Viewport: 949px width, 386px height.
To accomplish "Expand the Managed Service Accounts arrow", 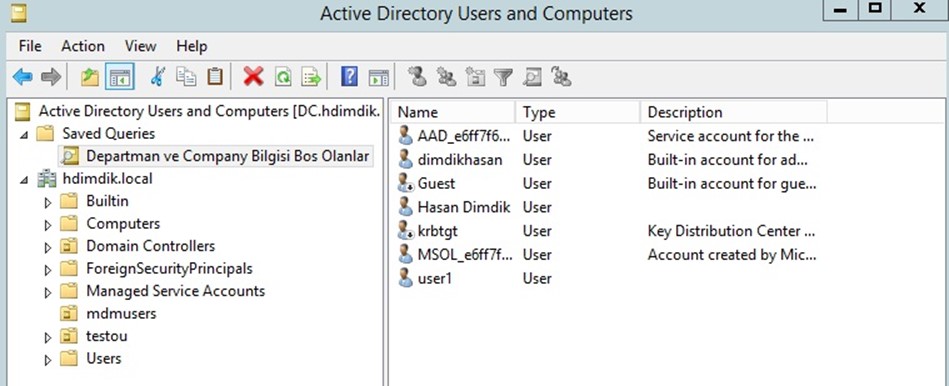I will (x=48, y=292).
